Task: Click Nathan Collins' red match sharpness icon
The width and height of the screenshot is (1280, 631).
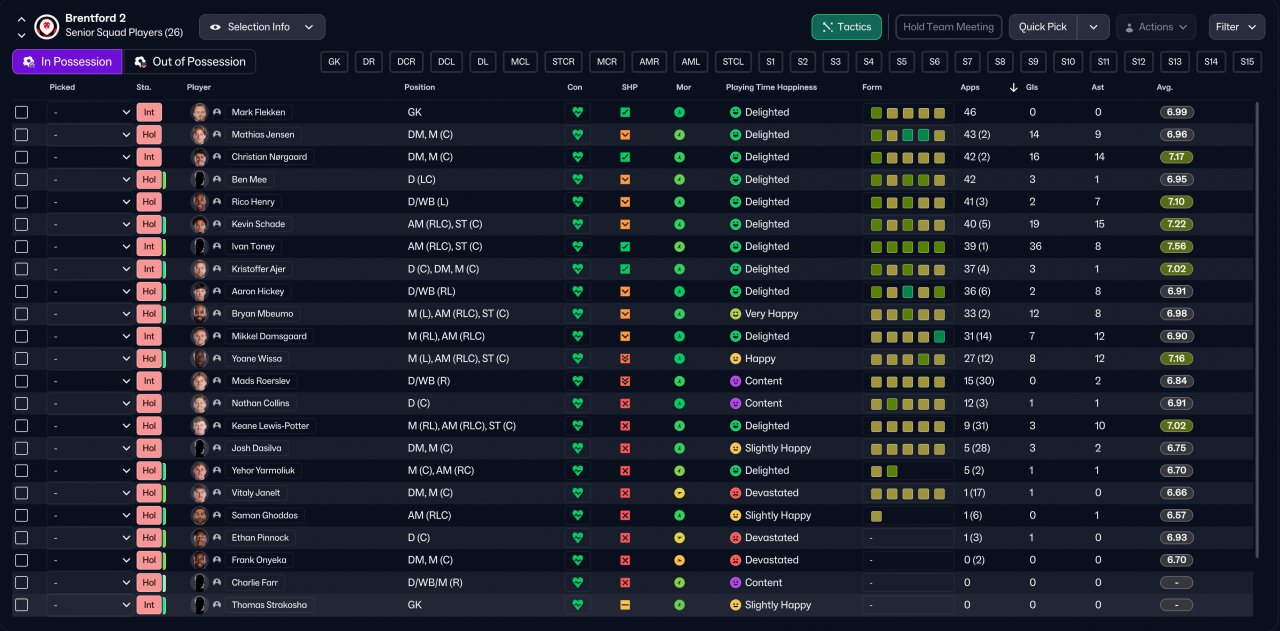Action: [x=625, y=404]
